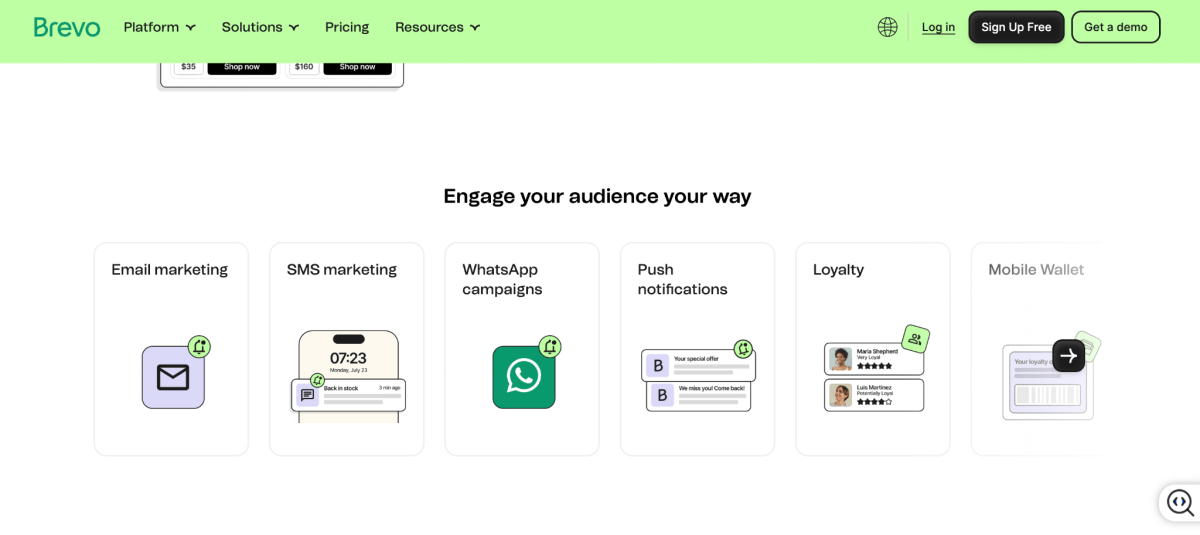
Task: Go to the Pricing page
Action: (347, 27)
